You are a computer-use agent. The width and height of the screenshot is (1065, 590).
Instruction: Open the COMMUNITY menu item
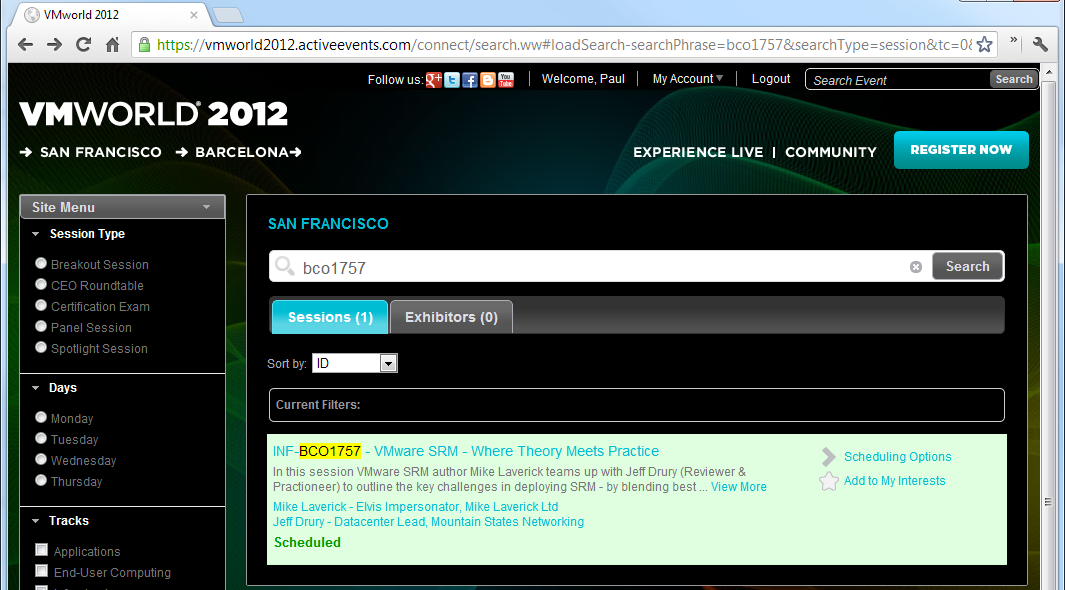tap(831, 152)
